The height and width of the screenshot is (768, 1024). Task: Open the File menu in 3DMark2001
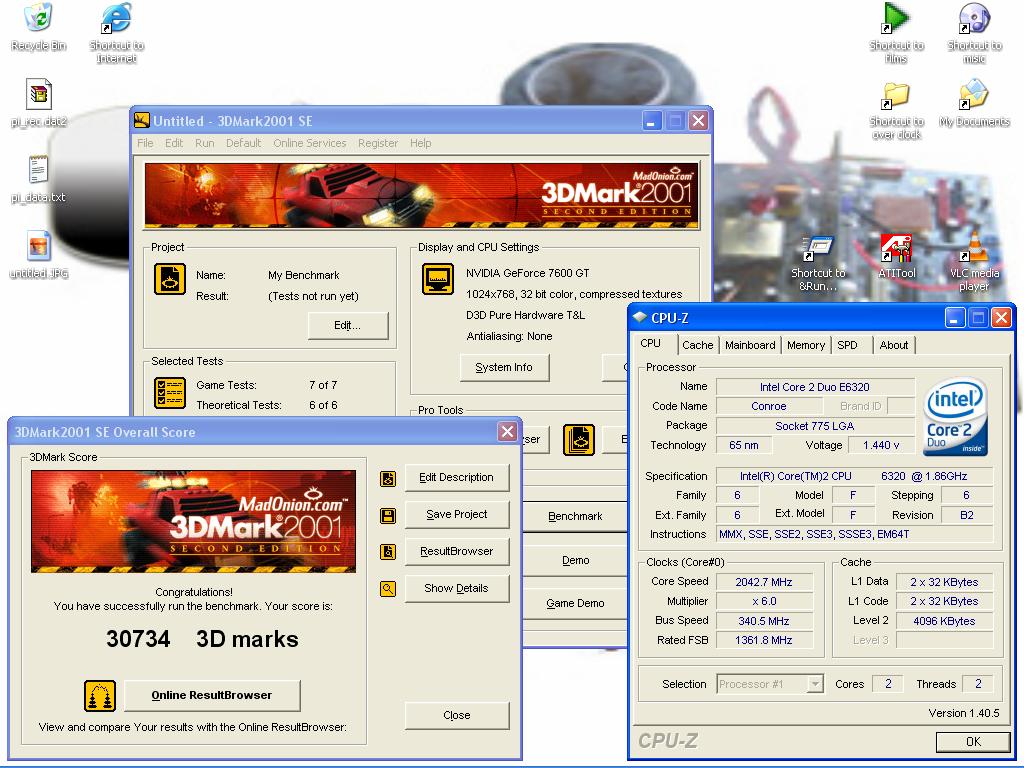click(x=145, y=143)
